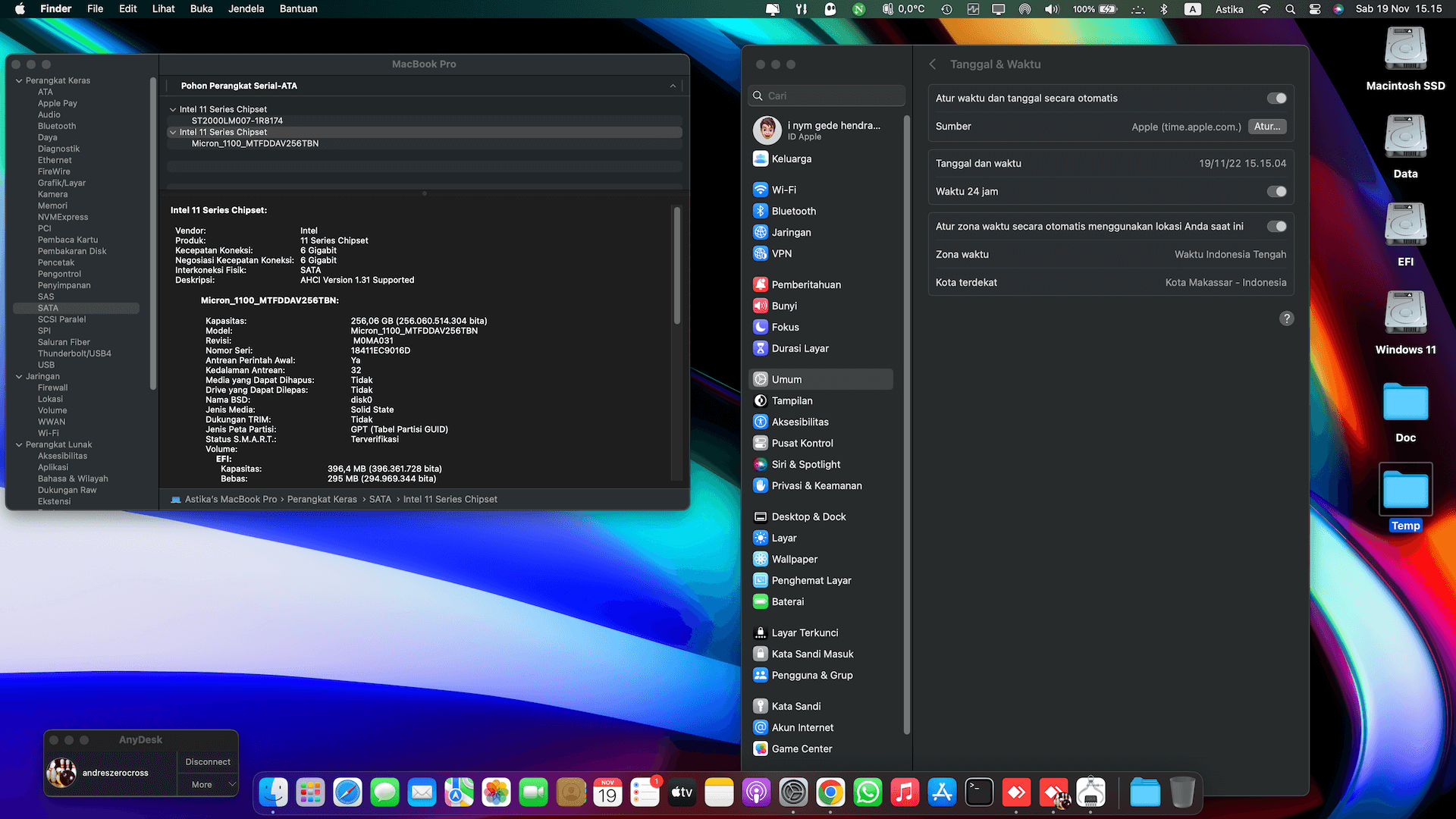Viewport: 1456px width, 819px height.
Task: Click in the Cari search field
Action: pyautogui.click(x=827, y=96)
